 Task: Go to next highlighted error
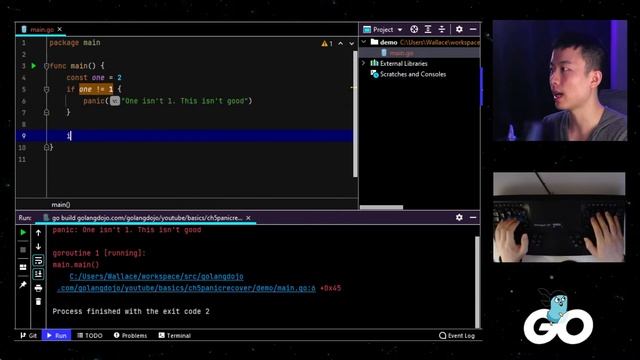[351, 43]
